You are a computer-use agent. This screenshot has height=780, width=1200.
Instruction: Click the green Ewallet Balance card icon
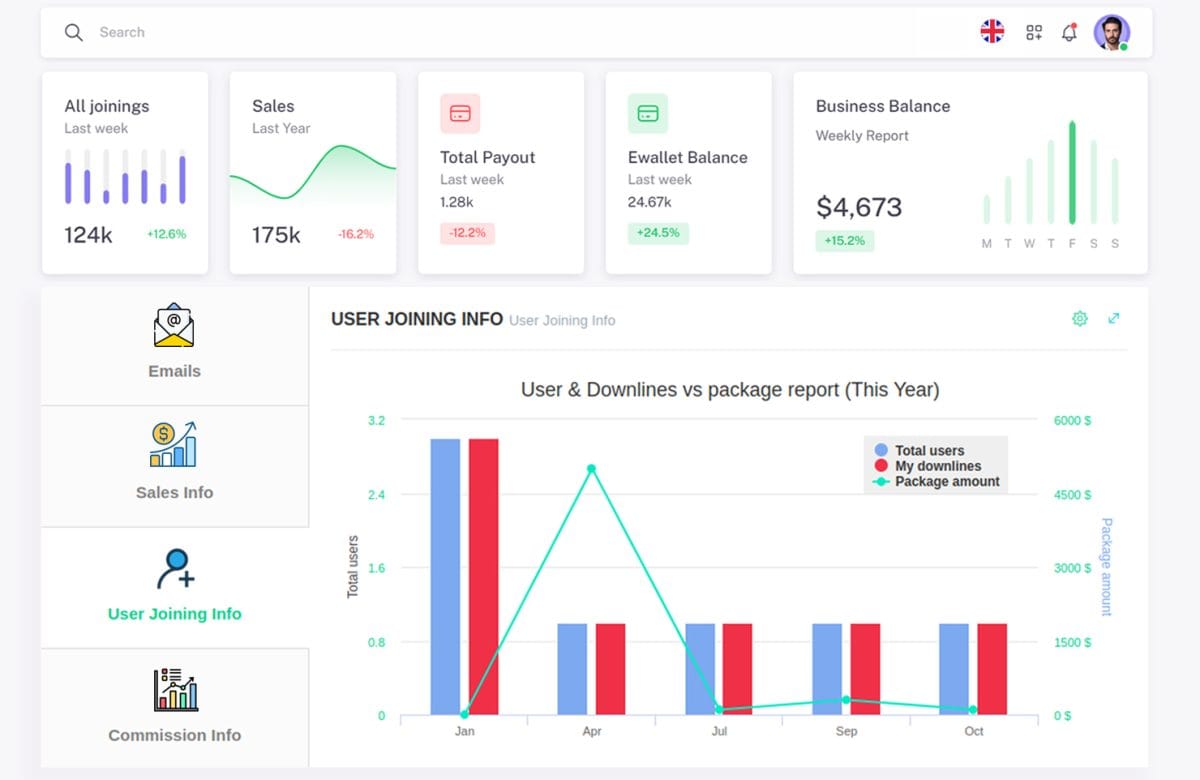coord(647,113)
